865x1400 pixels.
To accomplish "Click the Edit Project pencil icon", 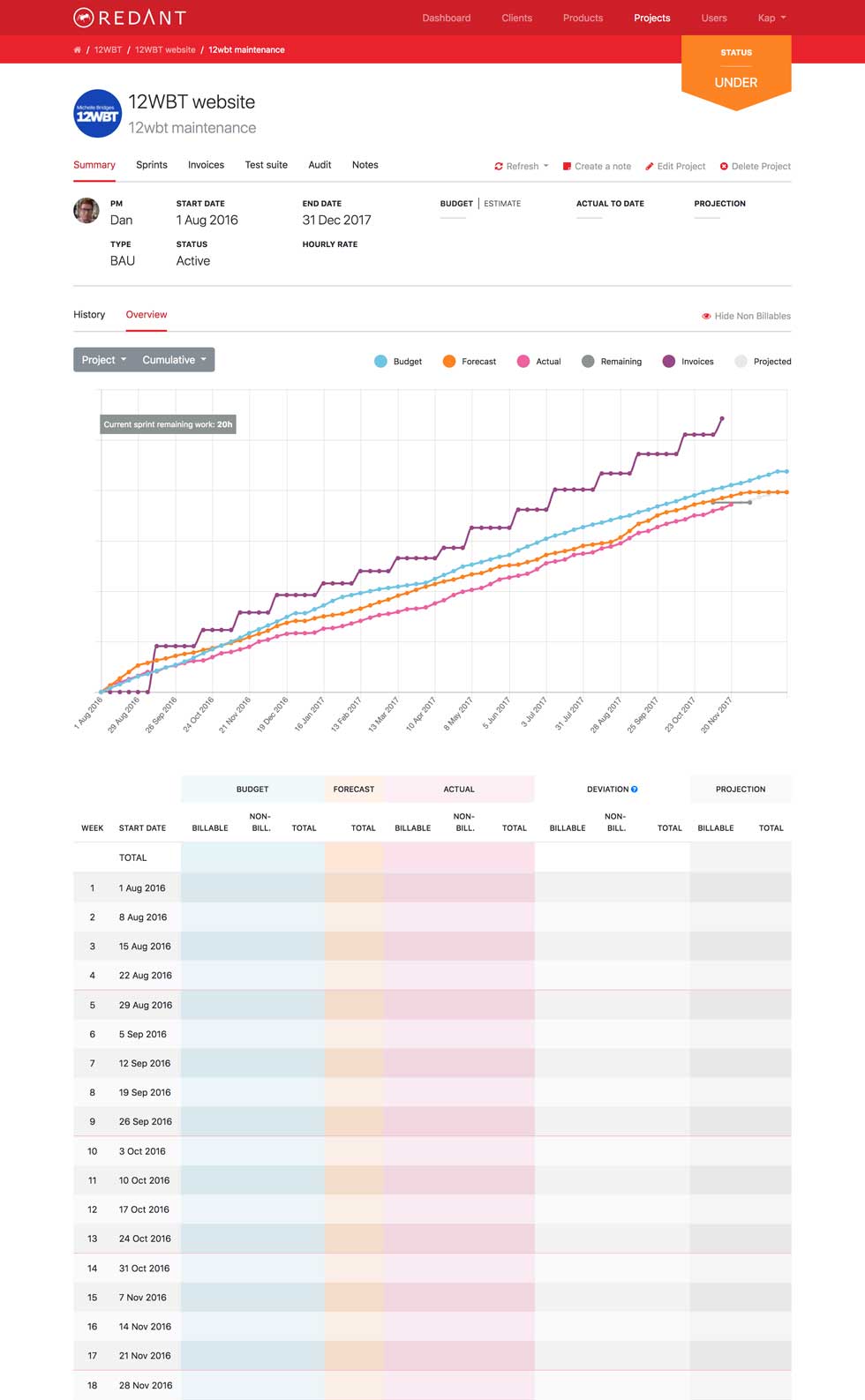I will (650, 166).
